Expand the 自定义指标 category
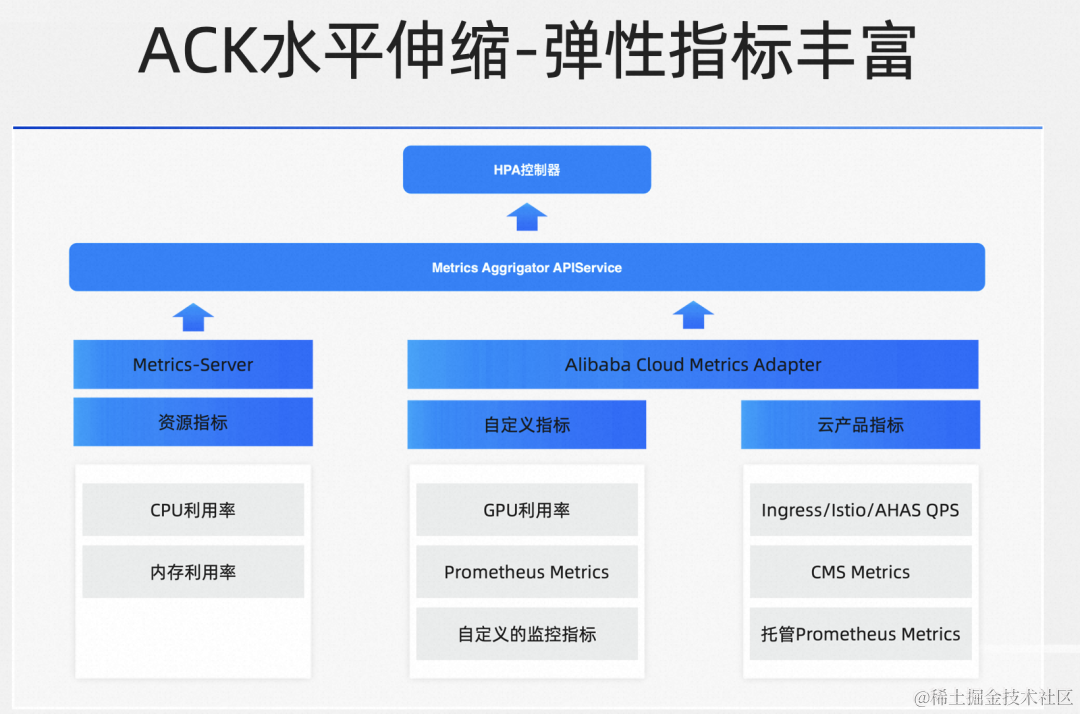This screenshot has height=714, width=1080. click(526, 424)
